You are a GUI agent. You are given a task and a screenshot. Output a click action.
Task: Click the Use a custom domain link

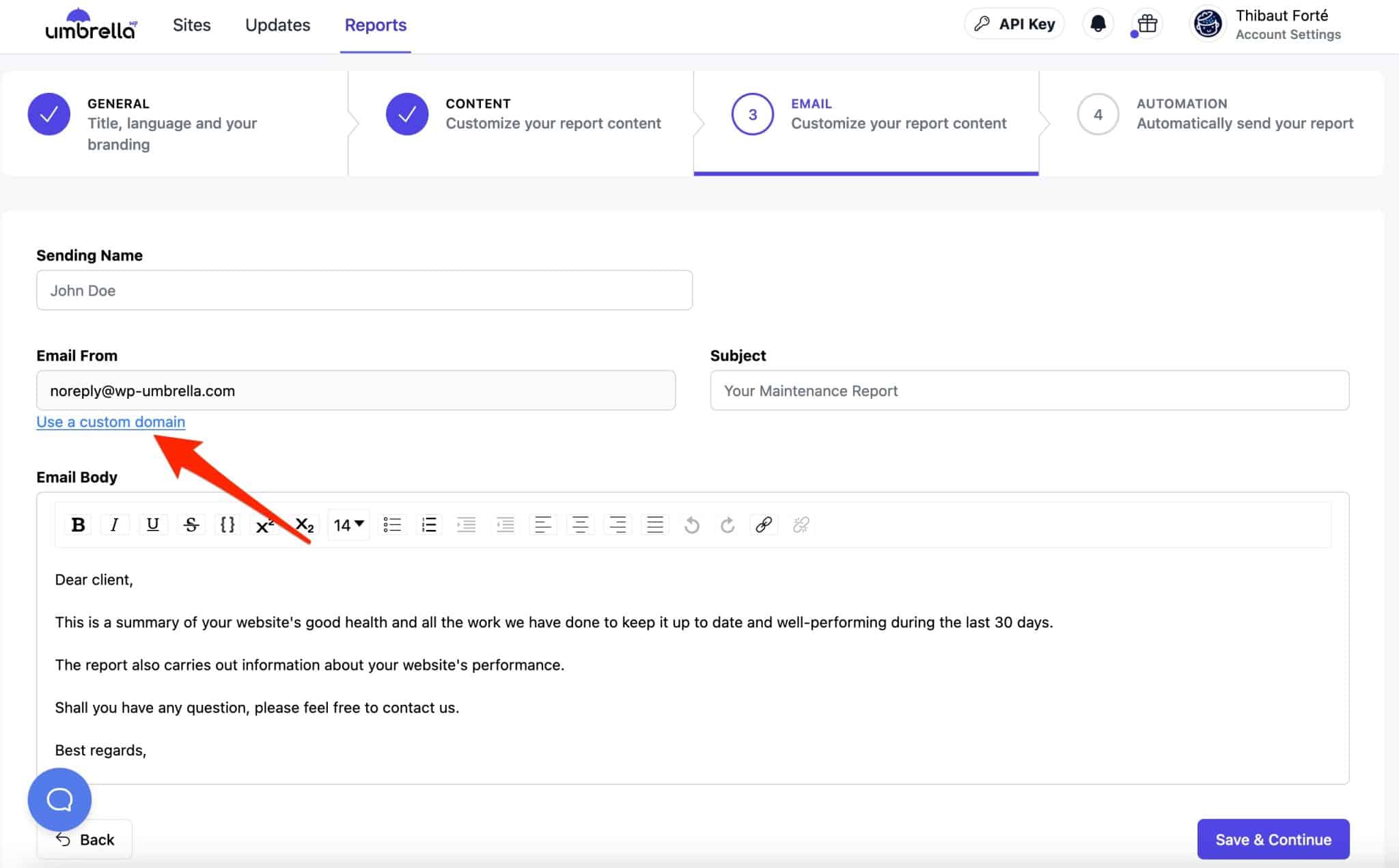pyautogui.click(x=110, y=422)
